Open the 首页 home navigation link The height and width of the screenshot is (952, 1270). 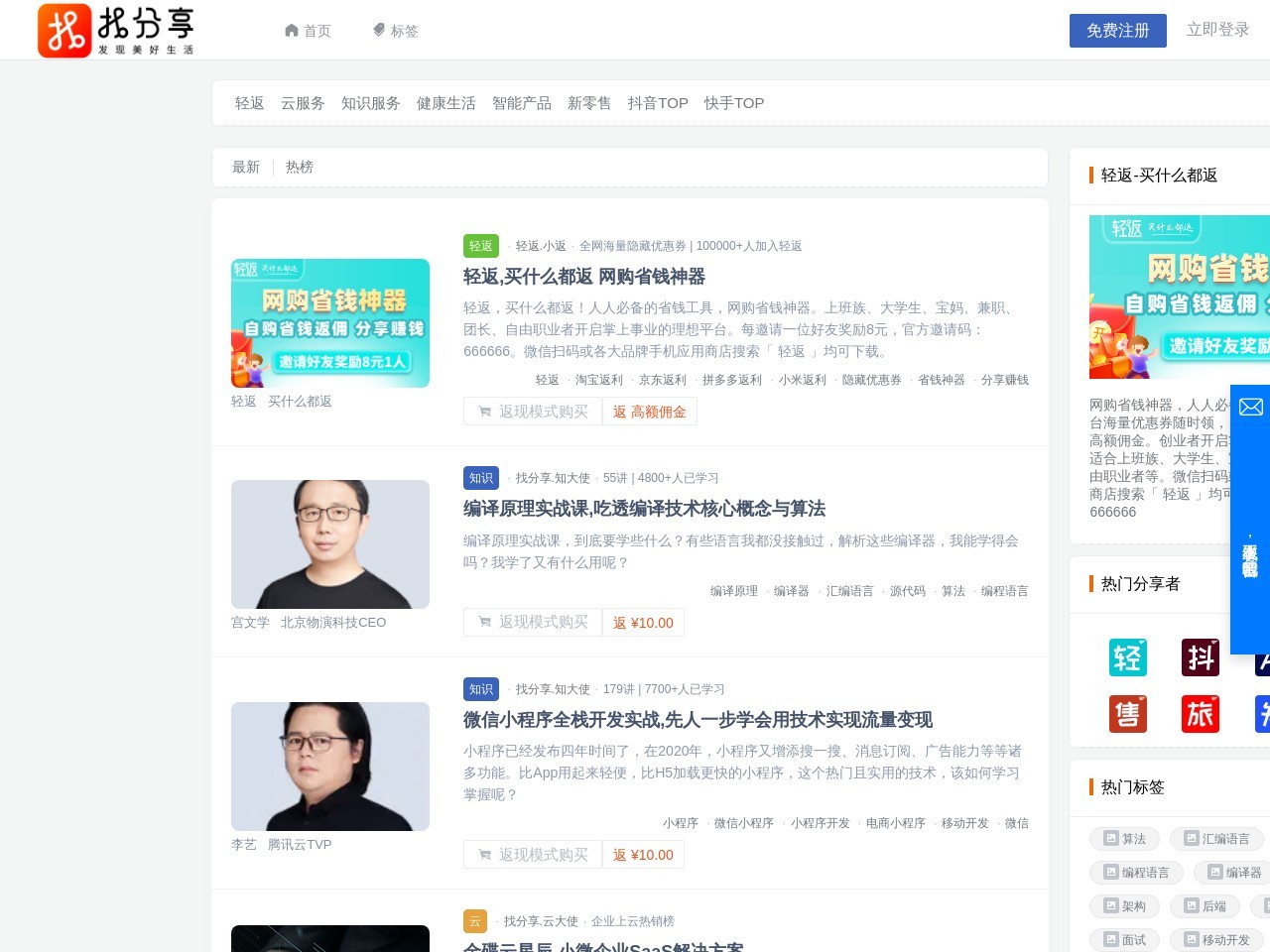308,31
